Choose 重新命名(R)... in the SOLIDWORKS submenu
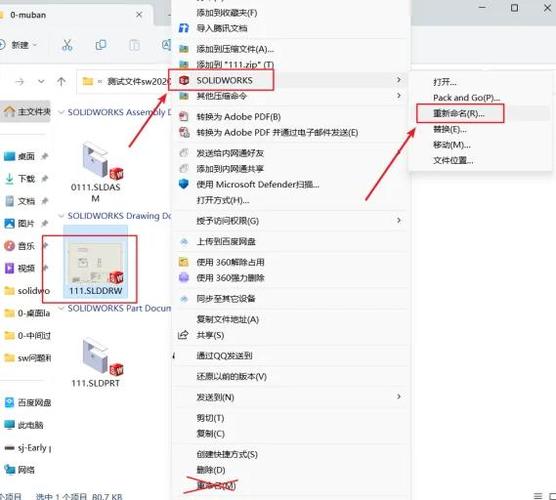The image size is (556, 500). point(458,113)
